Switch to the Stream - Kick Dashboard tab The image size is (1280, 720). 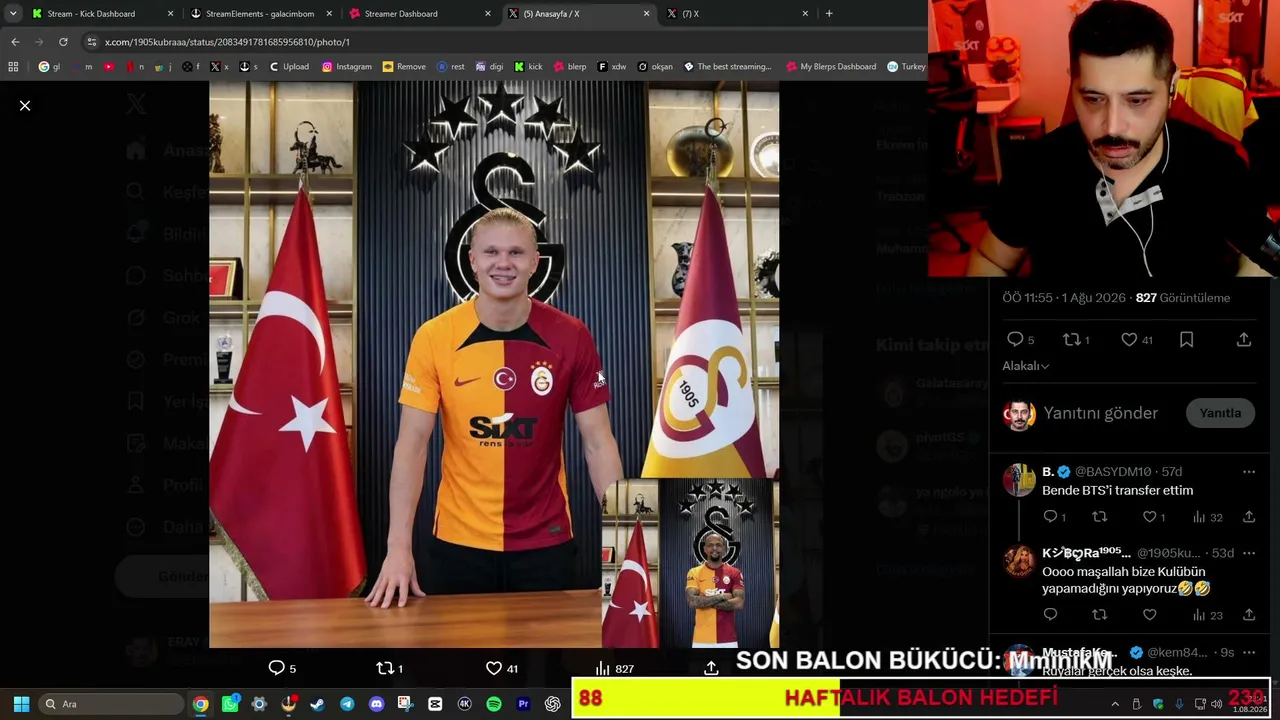pyautogui.click(x=103, y=14)
